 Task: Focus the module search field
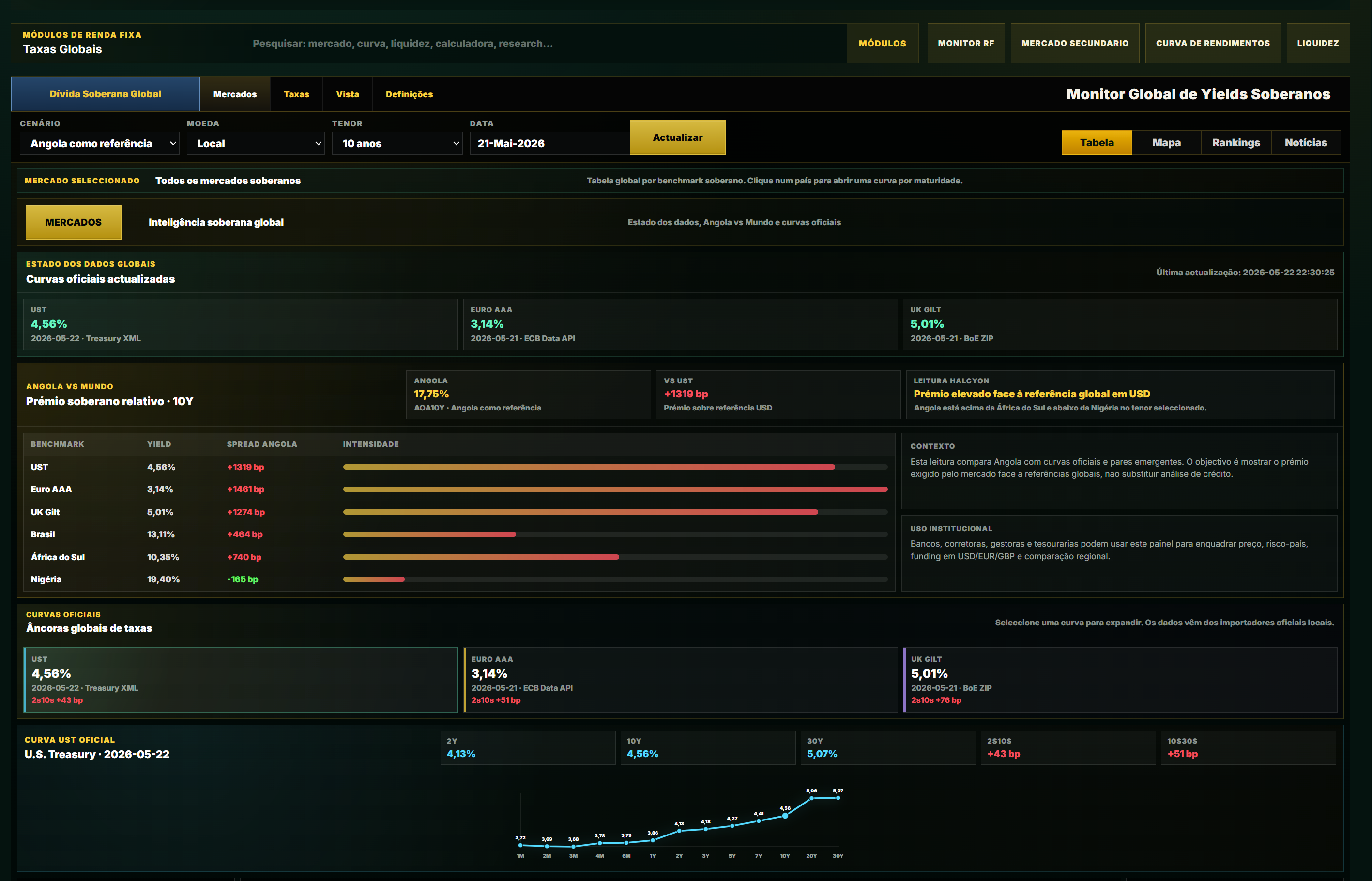coord(543,43)
